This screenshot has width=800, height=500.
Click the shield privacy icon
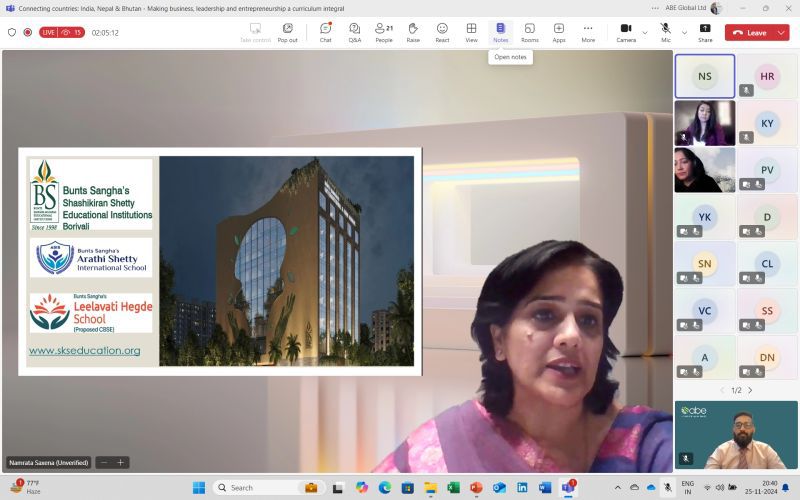pos(12,32)
